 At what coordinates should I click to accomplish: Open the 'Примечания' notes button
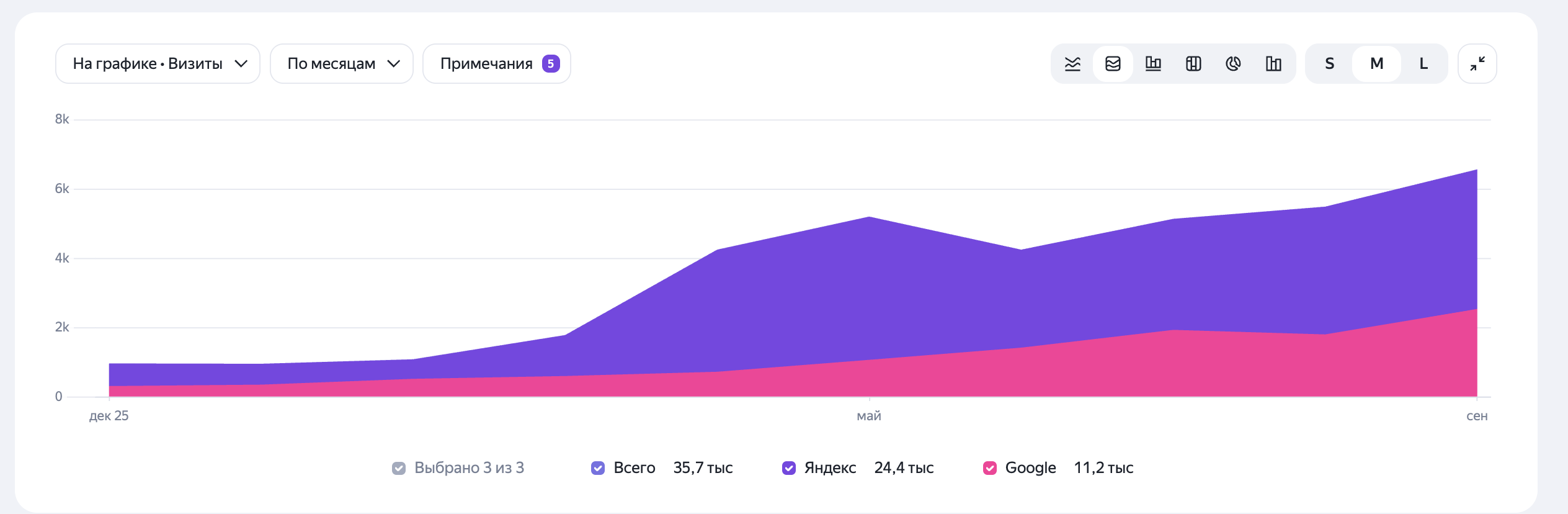coord(497,63)
